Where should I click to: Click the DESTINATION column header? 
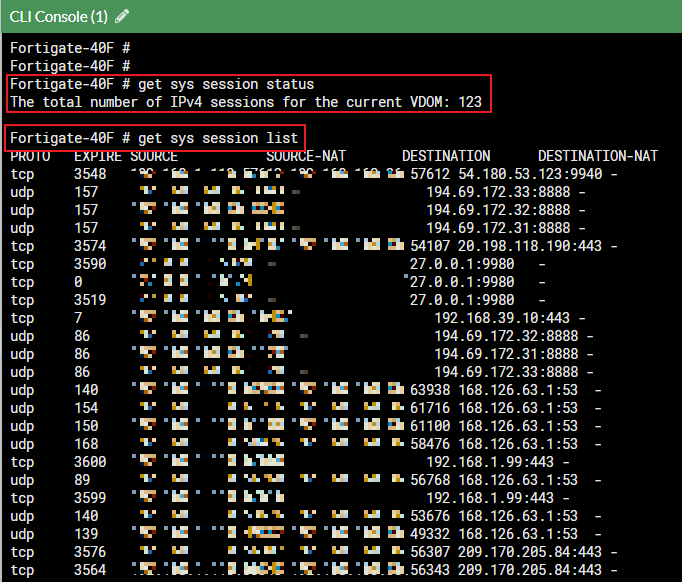(446, 156)
